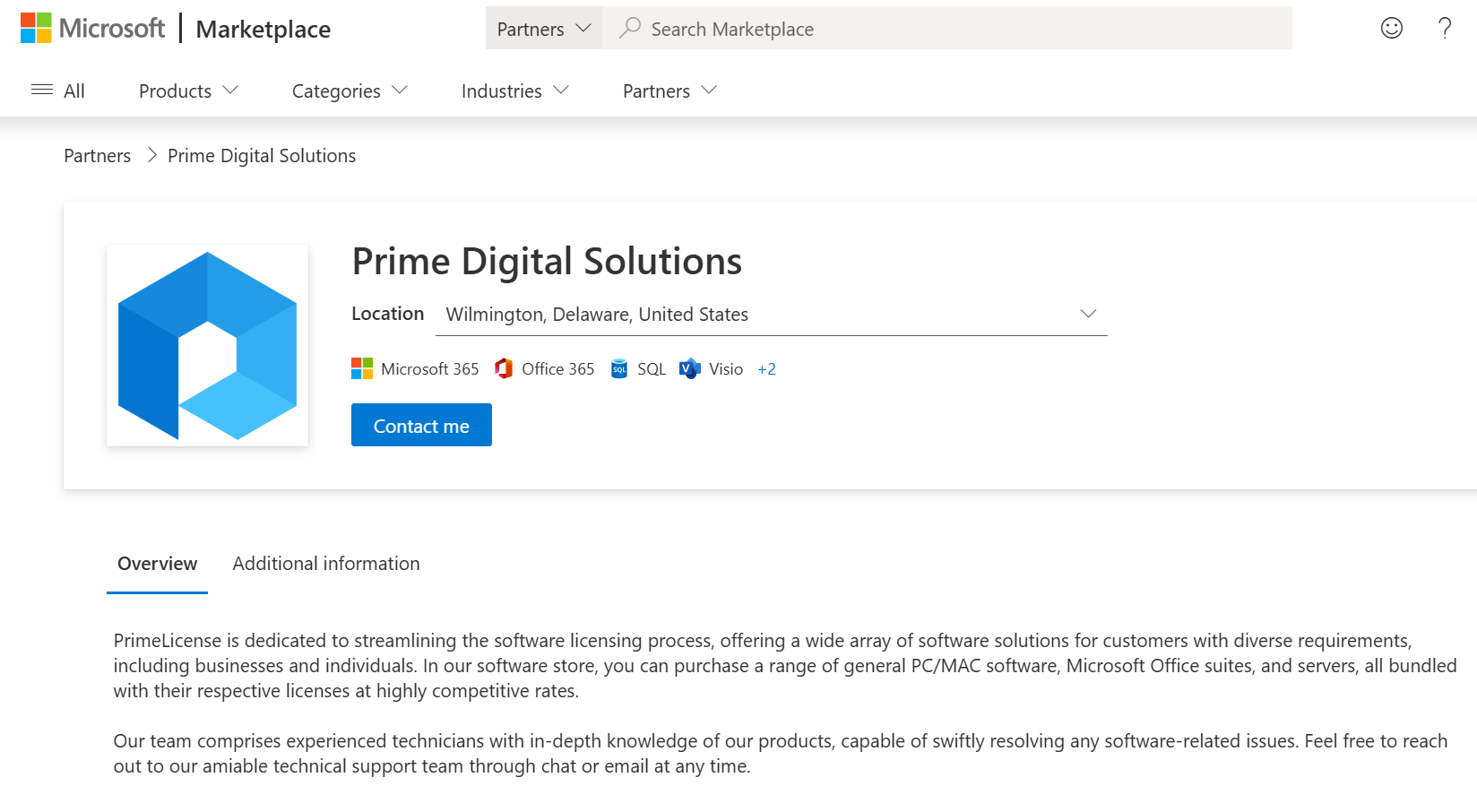Switch to the Additional information tab
1477x812 pixels.
[325, 563]
